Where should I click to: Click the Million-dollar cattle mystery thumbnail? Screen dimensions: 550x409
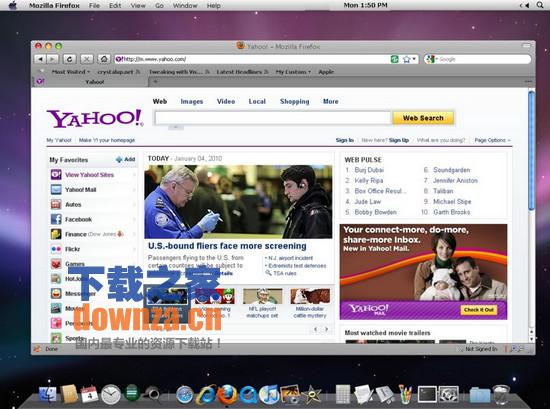pyautogui.click(x=310, y=297)
